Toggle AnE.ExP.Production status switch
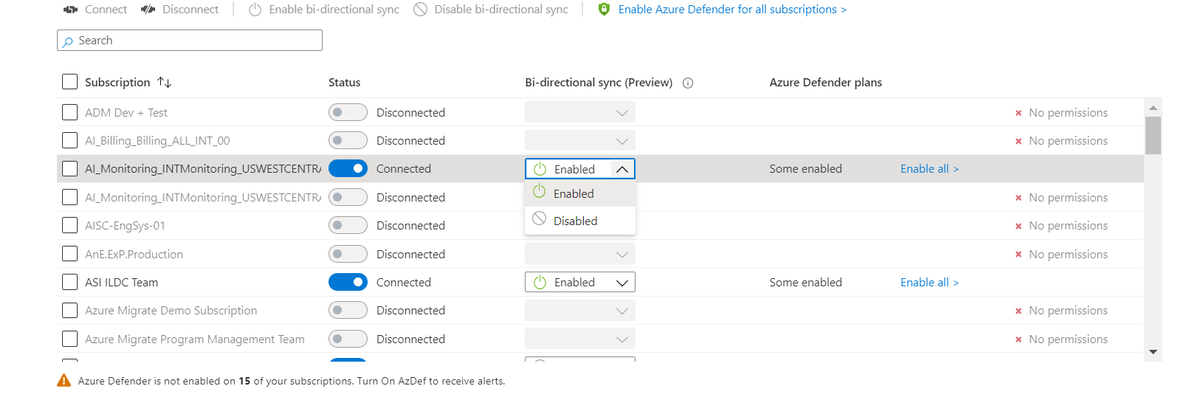The image size is (1181, 400). [348, 254]
